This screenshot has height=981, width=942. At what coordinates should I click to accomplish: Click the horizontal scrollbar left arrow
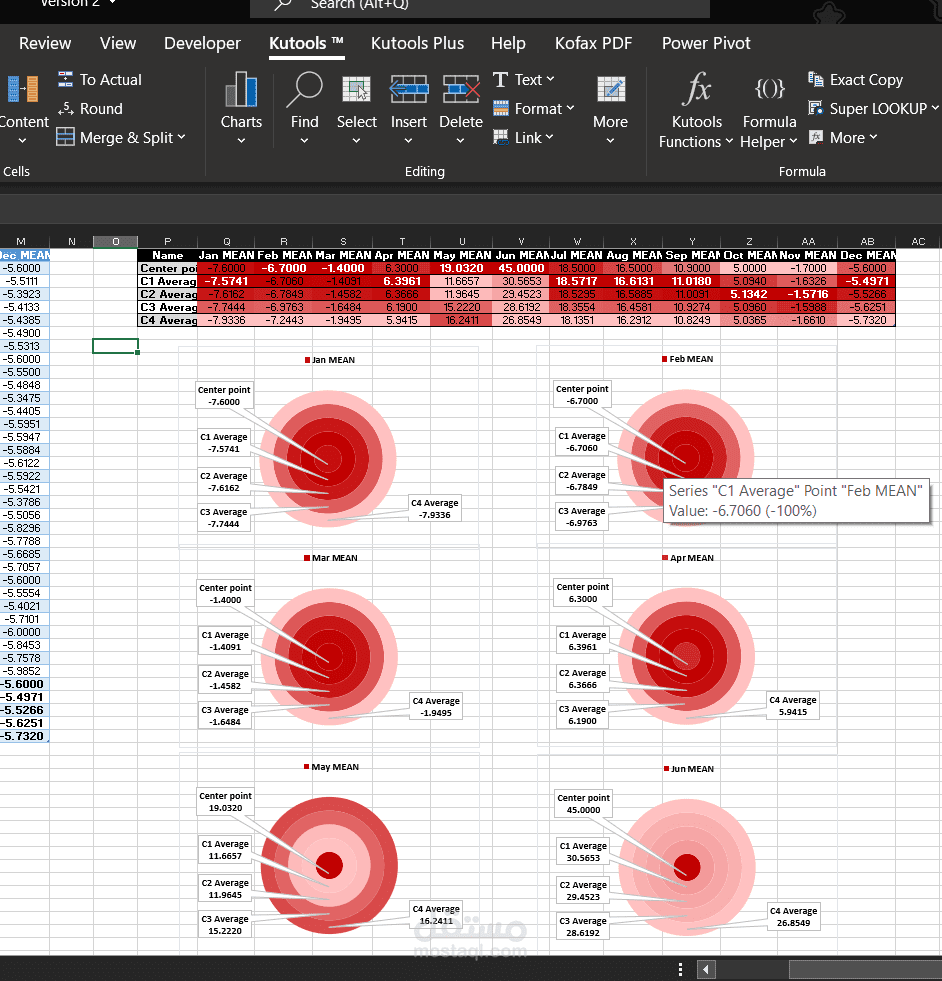(x=706, y=970)
